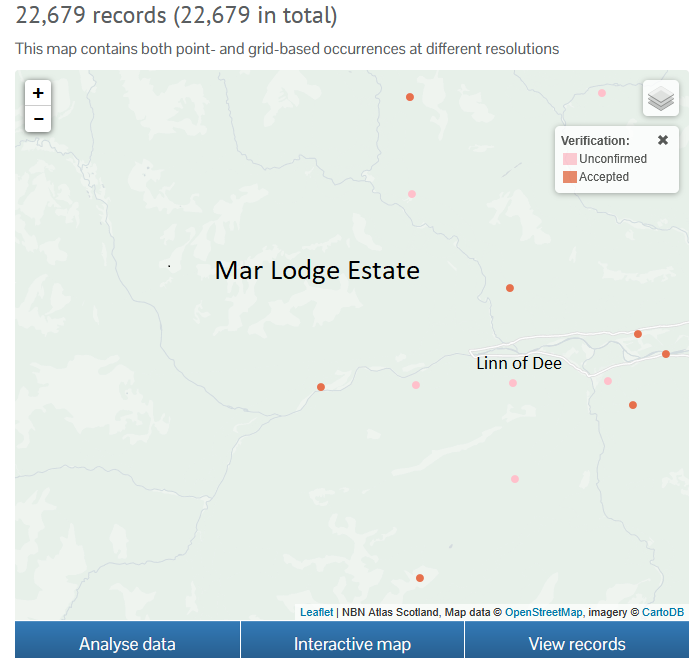Select pink marker just below Linn of Dee
This screenshot has height=658, width=691.
click(x=513, y=383)
